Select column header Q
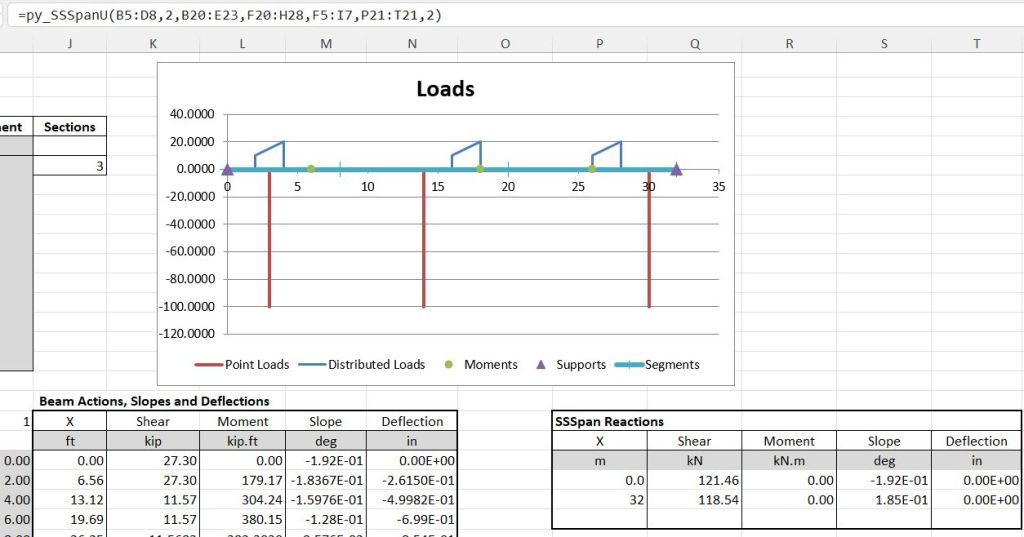This screenshot has width=1024, height=537. [x=694, y=43]
